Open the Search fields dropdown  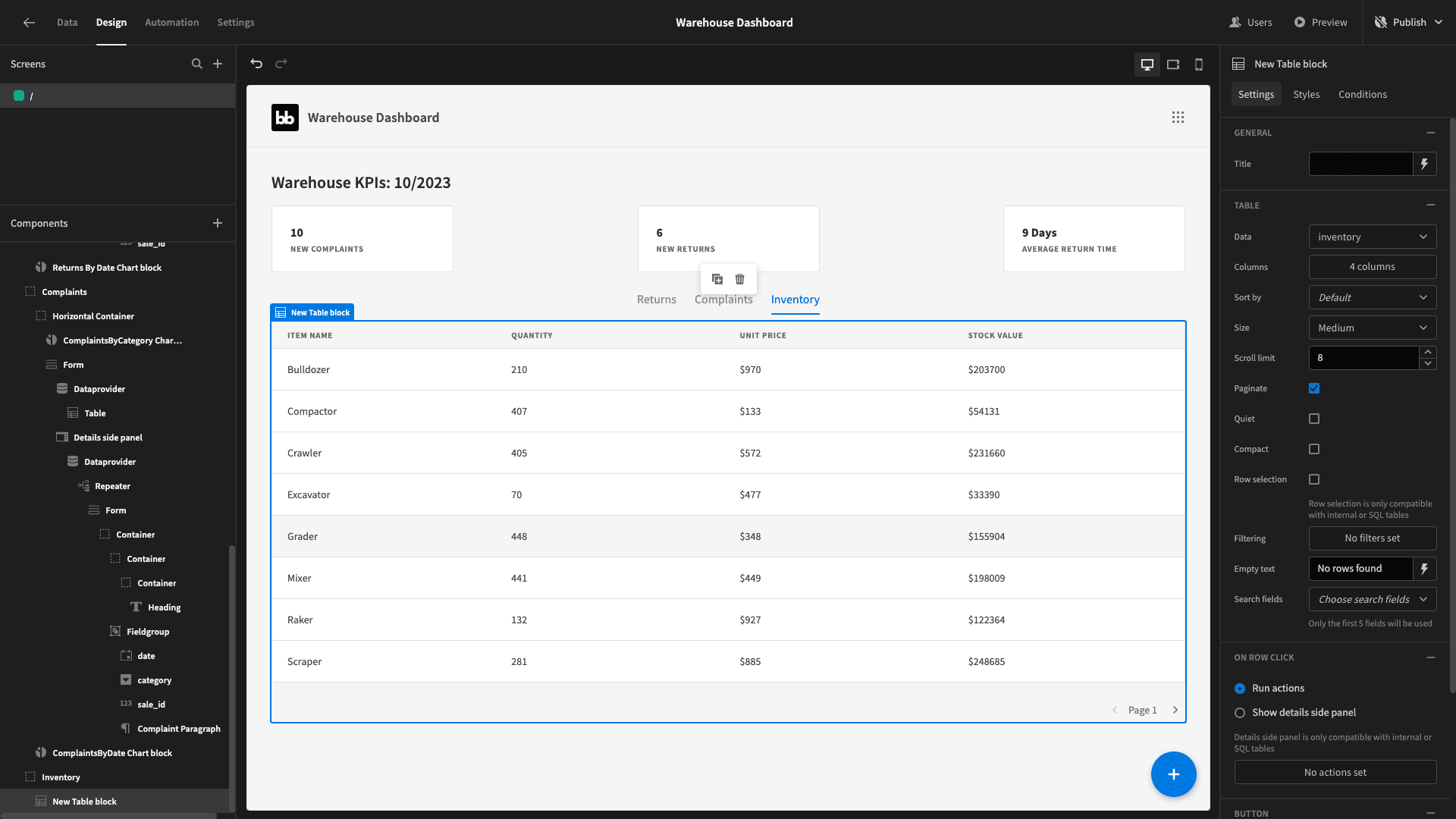(x=1373, y=599)
